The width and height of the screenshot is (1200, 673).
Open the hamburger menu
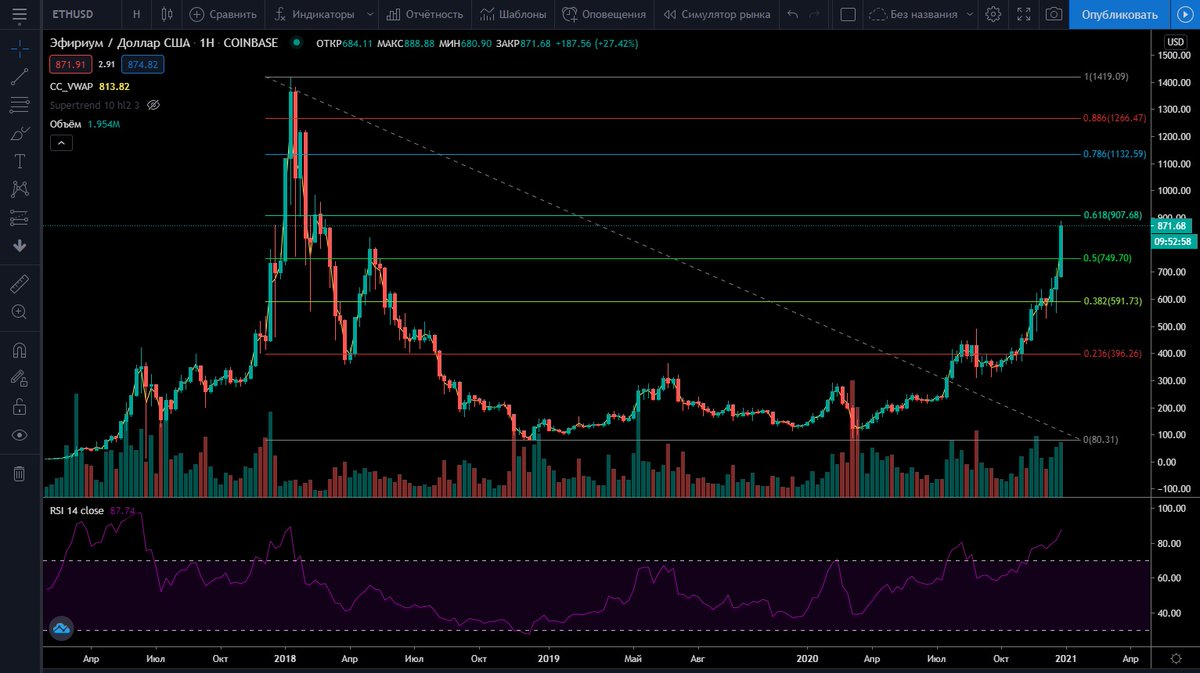tap(20, 14)
